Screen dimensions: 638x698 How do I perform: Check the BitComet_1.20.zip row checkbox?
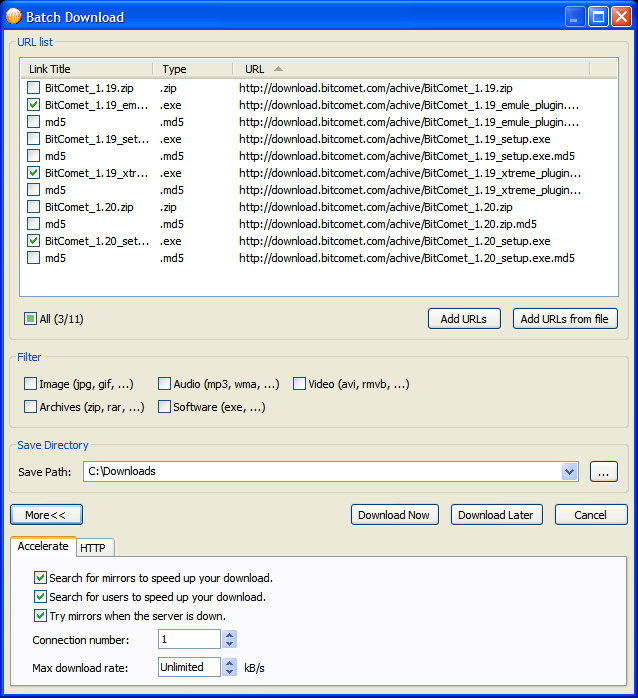pos(33,207)
